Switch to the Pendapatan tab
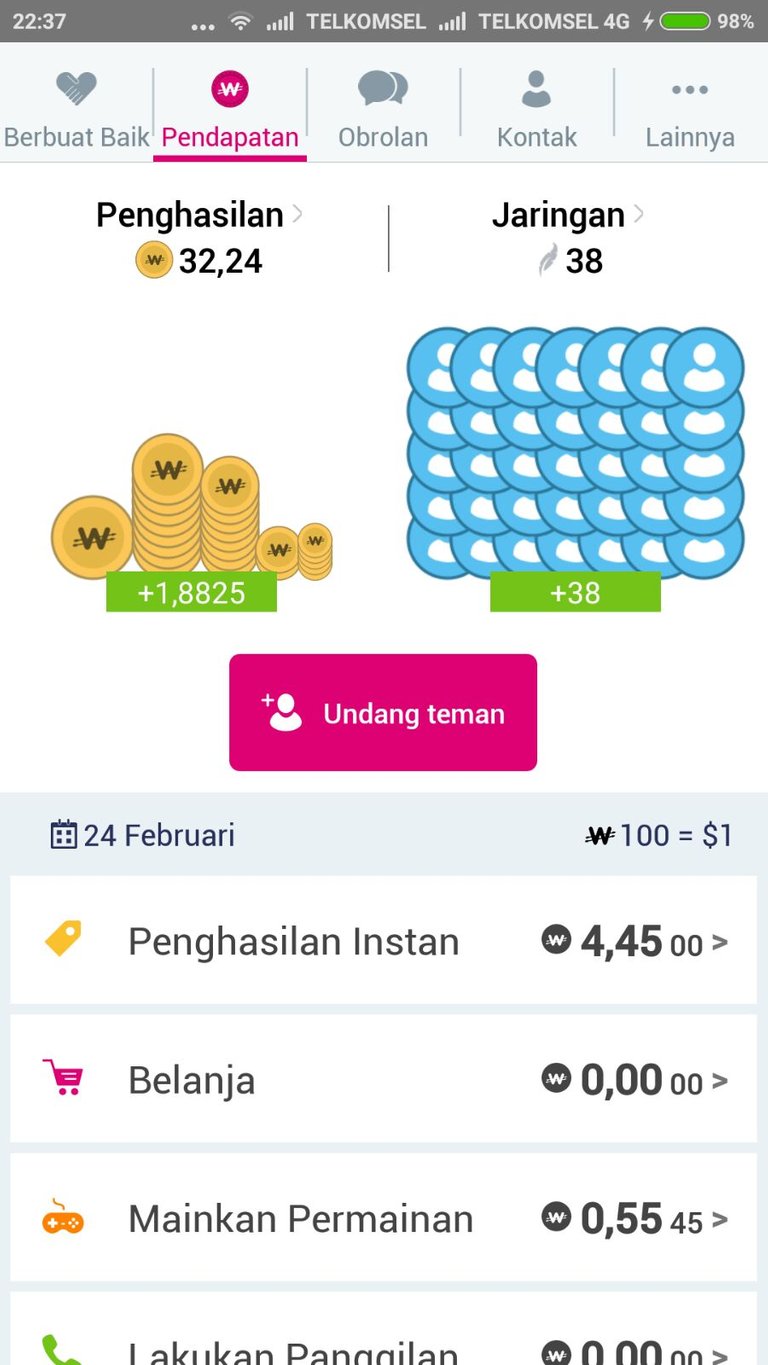Image resolution: width=768 pixels, height=1365 pixels. [230, 110]
